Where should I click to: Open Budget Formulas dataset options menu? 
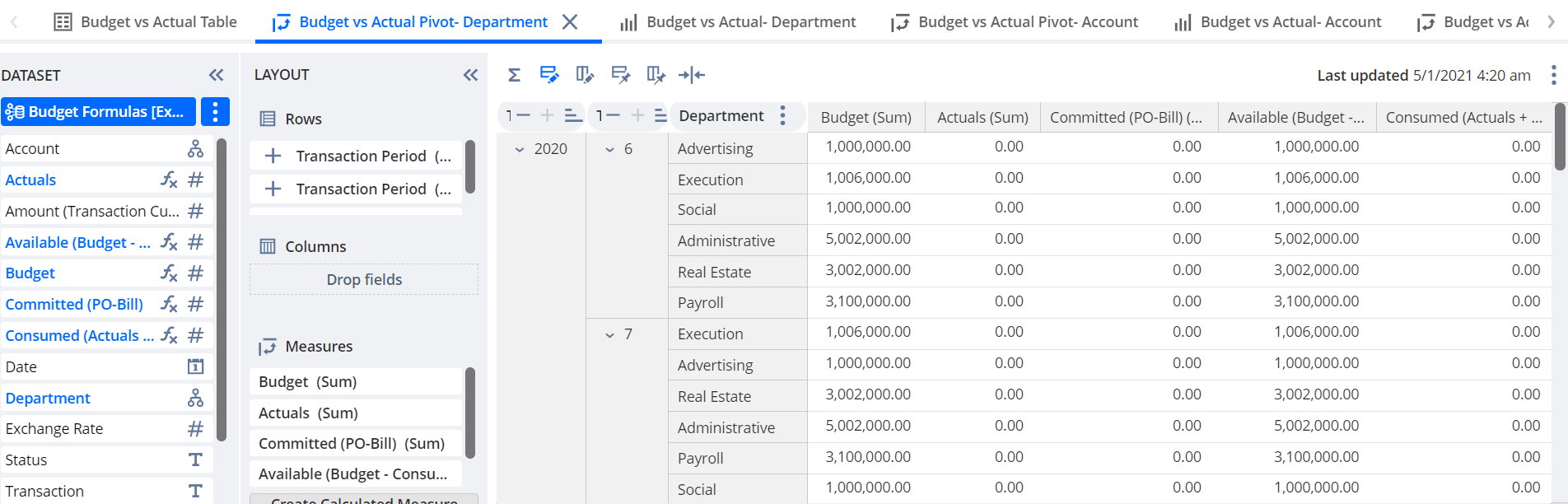pos(215,111)
